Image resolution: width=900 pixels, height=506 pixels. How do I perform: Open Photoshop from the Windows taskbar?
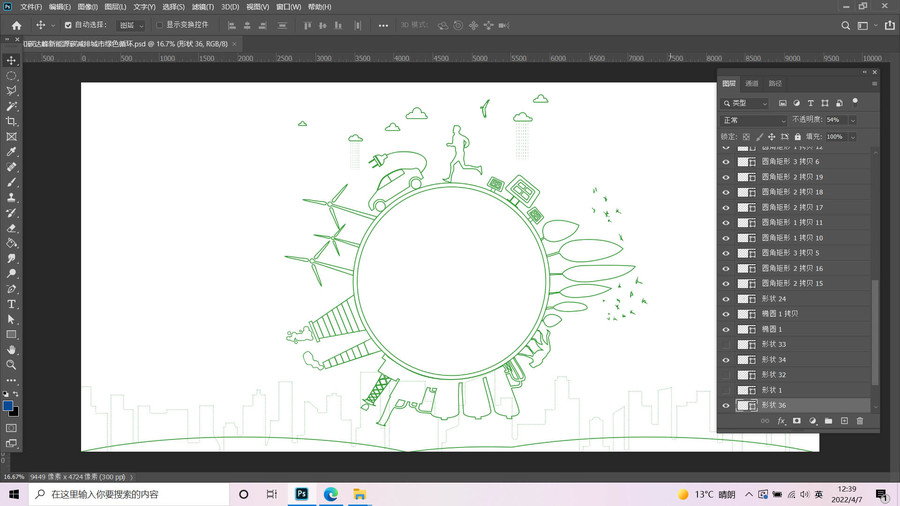[x=301, y=494]
